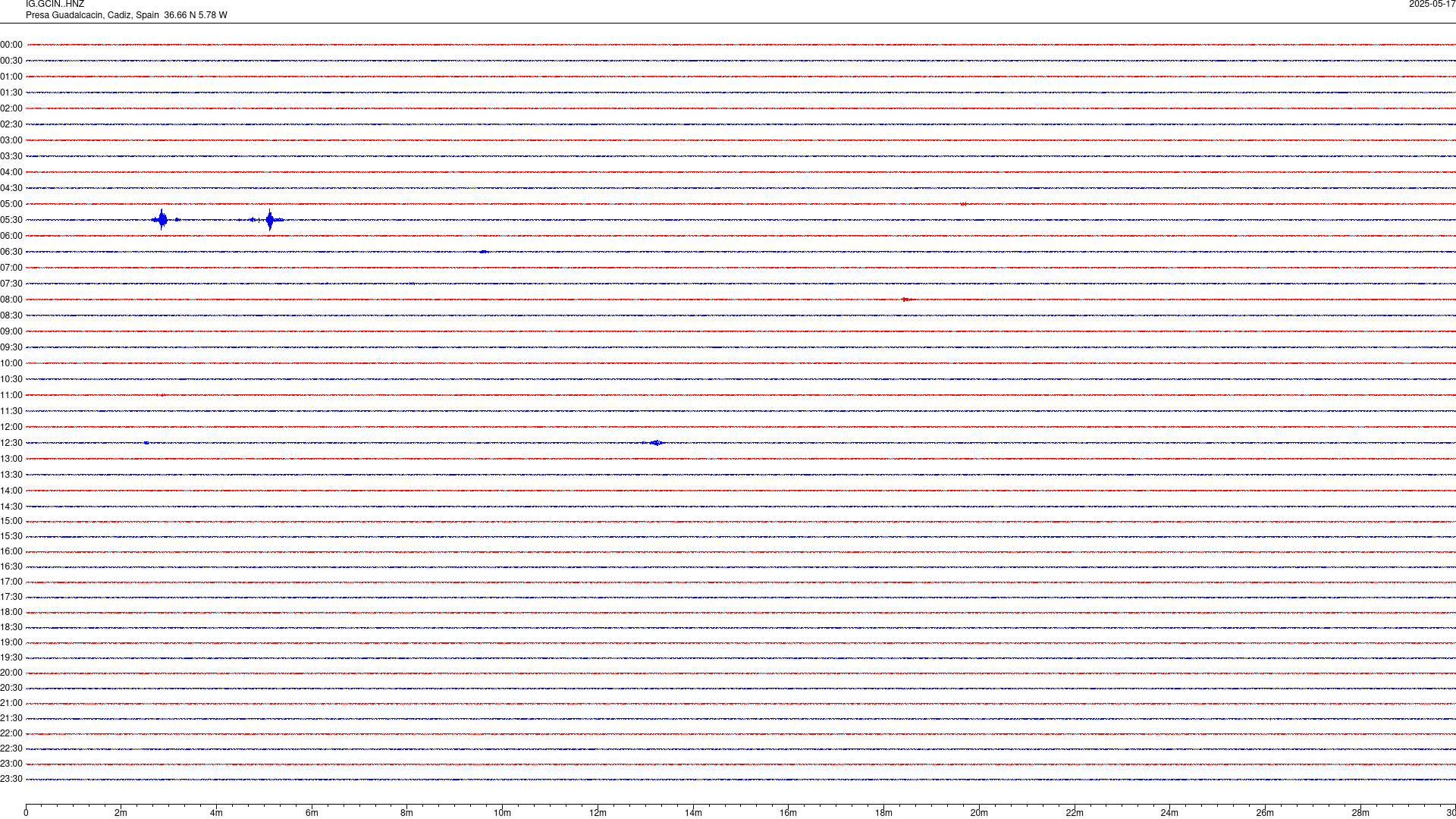1456x819 pixels.
Task: Click the 6m tick label on time axis
Action: 312,813
